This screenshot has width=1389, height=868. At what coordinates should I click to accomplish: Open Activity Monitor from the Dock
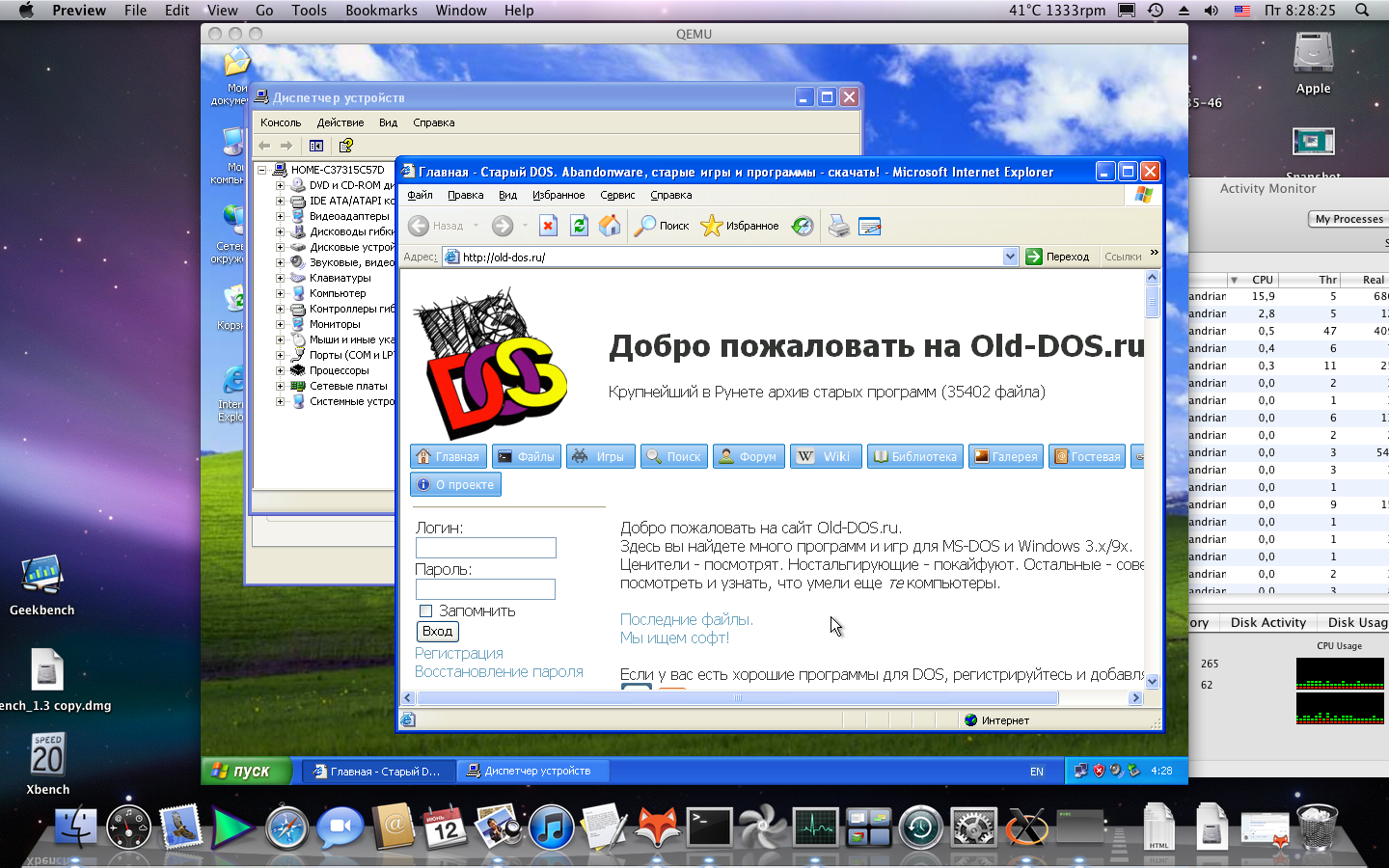coord(815,827)
